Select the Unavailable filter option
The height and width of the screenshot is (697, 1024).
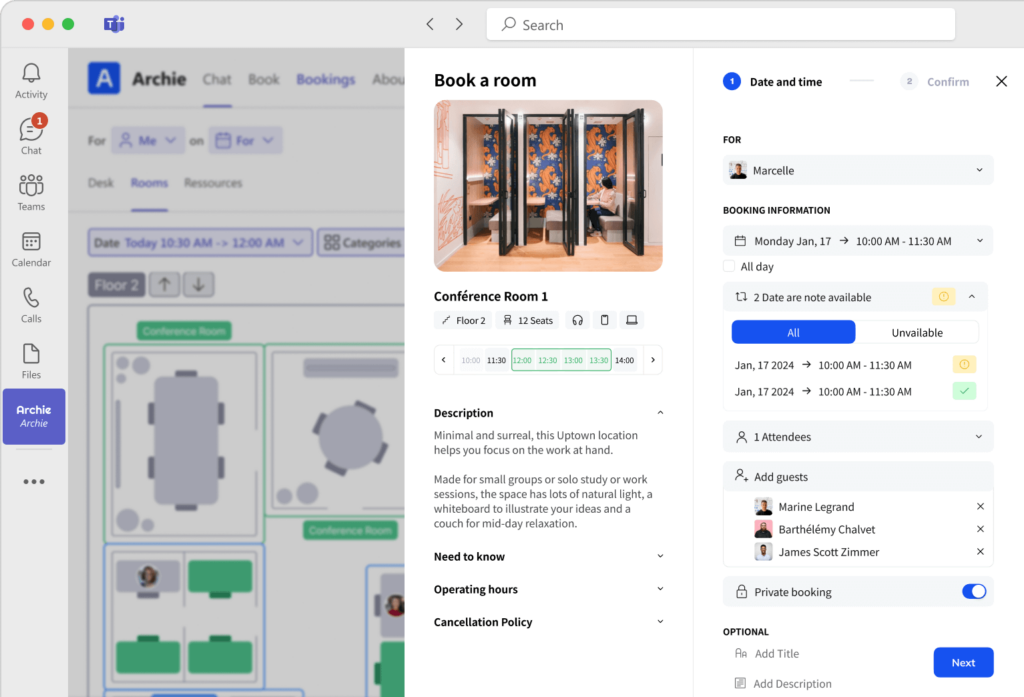[x=916, y=332]
